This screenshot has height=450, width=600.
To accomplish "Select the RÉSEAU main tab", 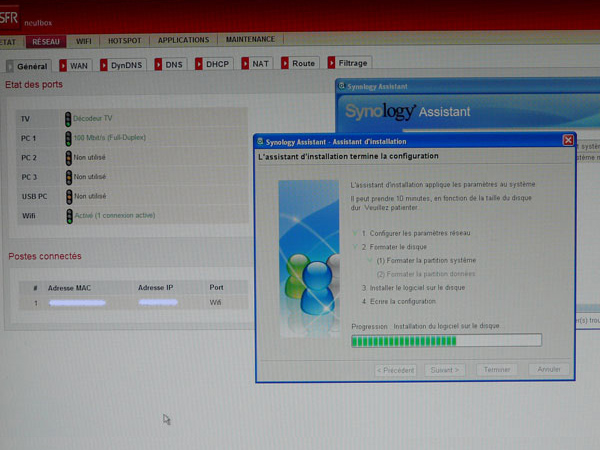I will (46, 41).
